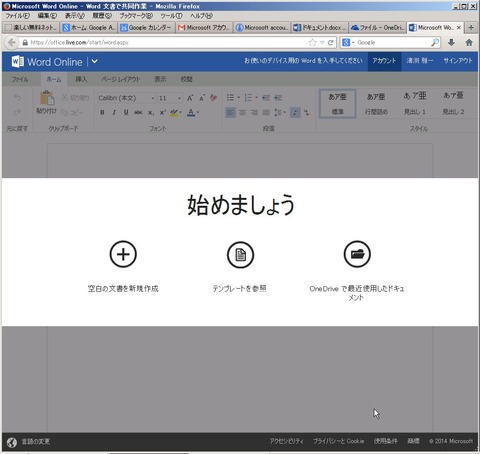Viewport: 480px width, 454px height.
Task: Select align right icon
Action: point(254,113)
